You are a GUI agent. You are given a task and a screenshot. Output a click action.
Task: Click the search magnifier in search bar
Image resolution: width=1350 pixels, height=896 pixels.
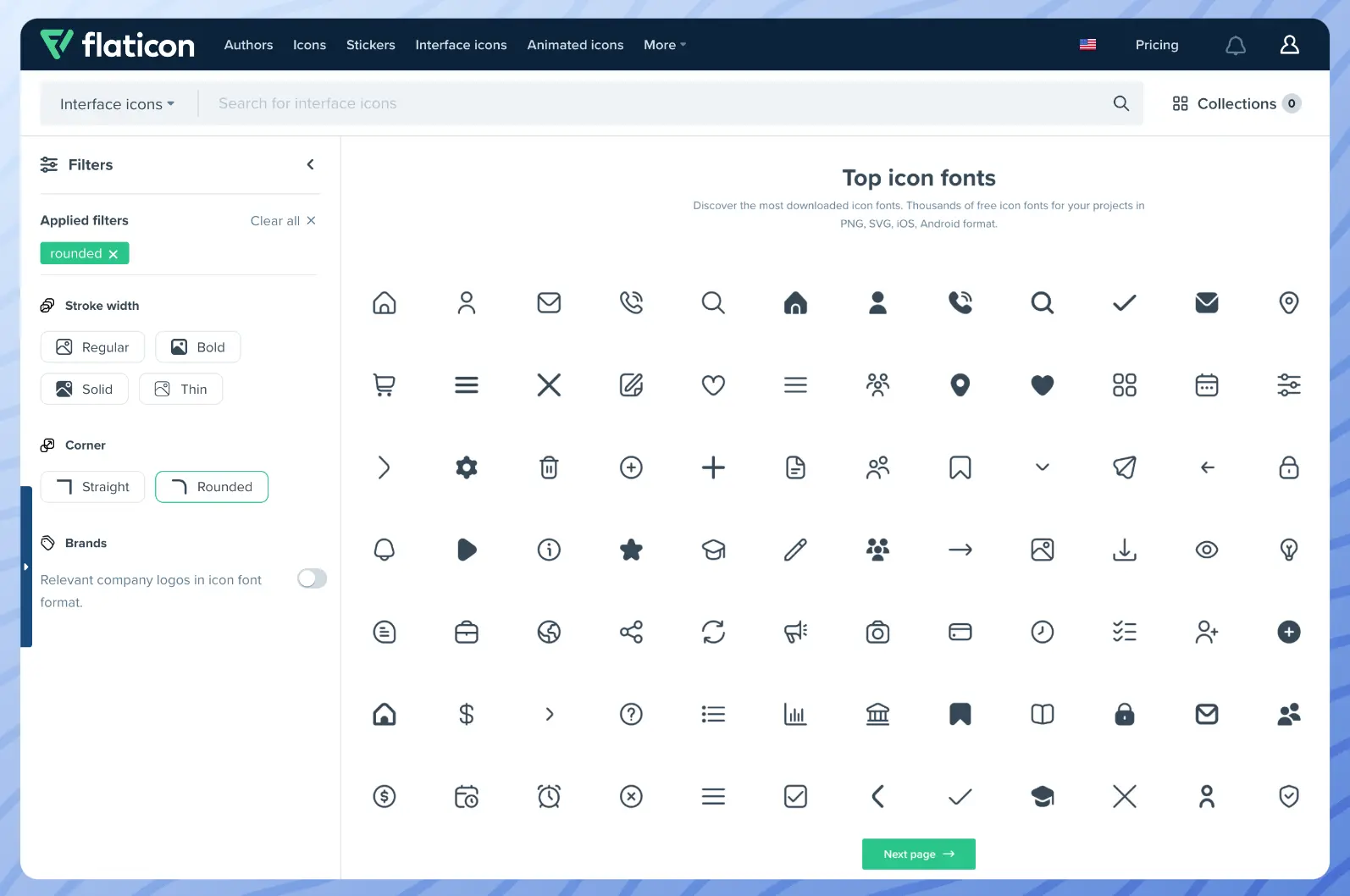pyautogui.click(x=1120, y=103)
